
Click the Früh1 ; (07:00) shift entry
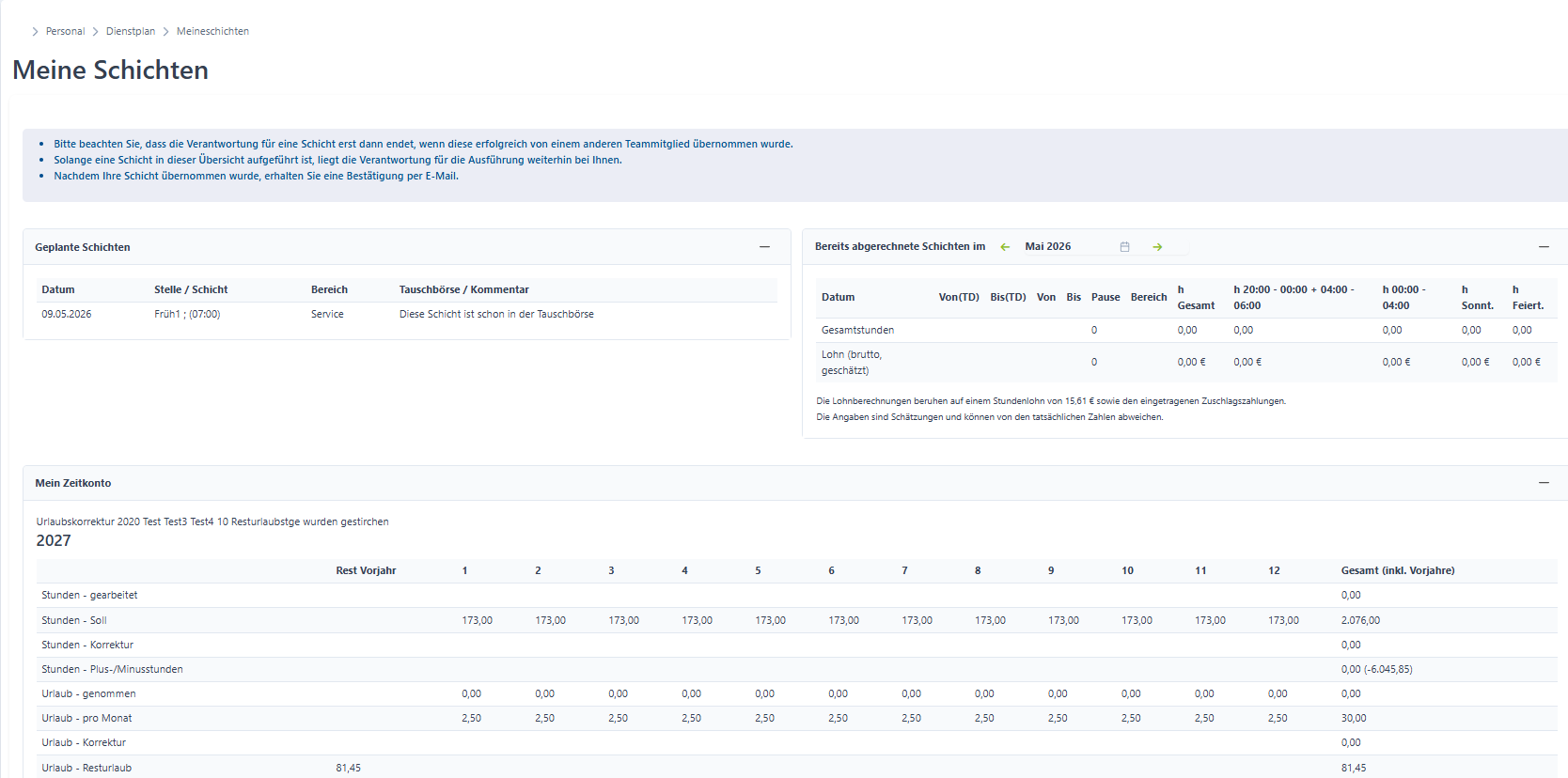(187, 315)
